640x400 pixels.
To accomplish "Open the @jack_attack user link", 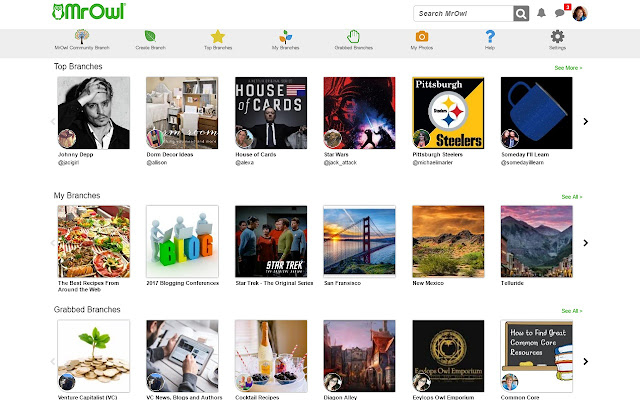I will coord(340,162).
